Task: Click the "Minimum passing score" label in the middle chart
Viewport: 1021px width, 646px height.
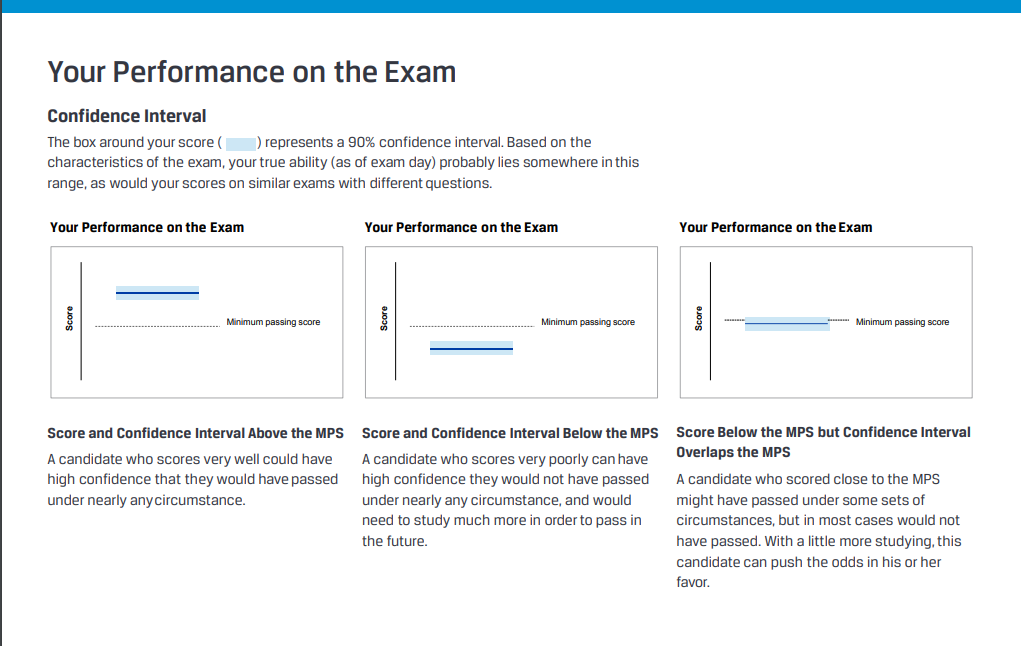Action: pos(587,322)
